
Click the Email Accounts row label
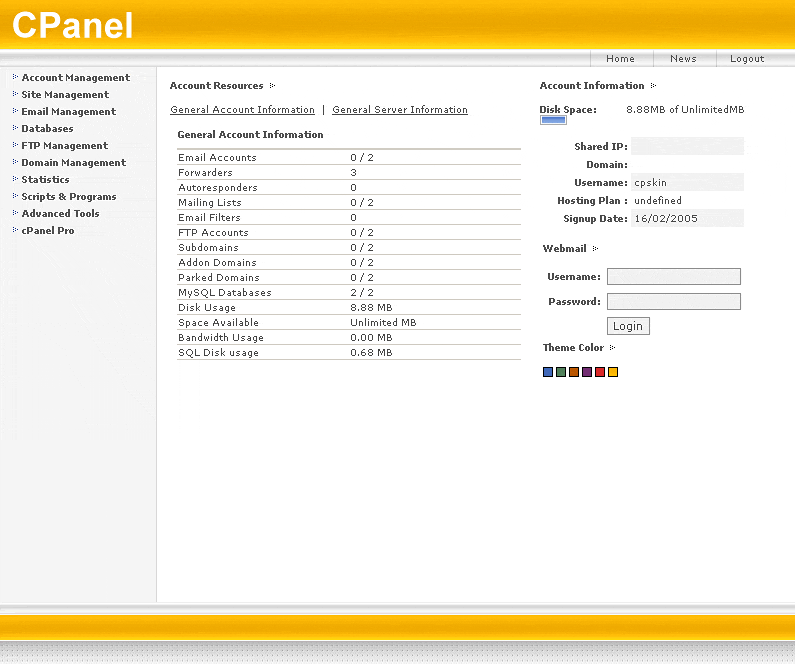[x=218, y=158]
